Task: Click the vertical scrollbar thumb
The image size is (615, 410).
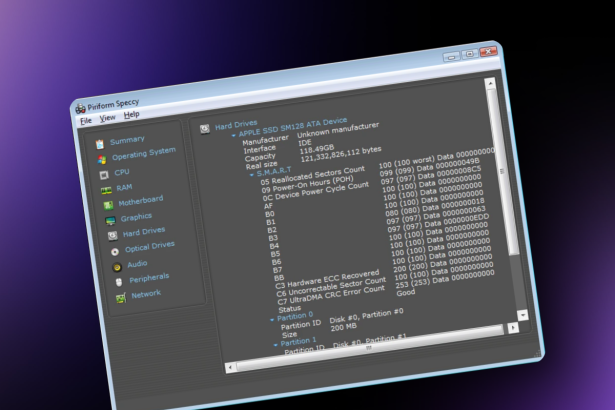Action: 502,171
